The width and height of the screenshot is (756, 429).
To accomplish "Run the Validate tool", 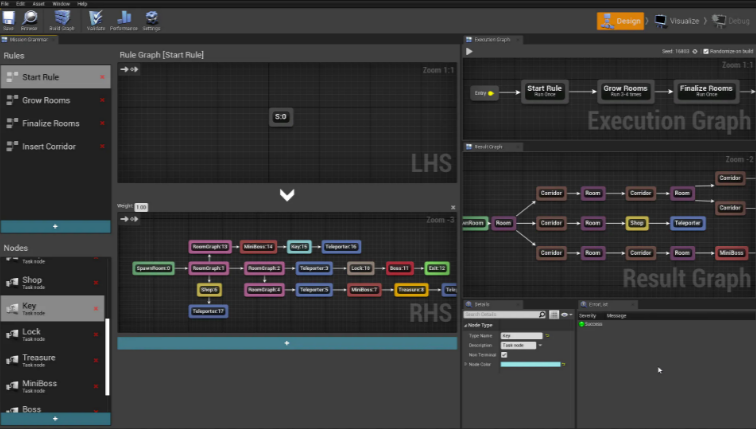I will (x=95, y=18).
